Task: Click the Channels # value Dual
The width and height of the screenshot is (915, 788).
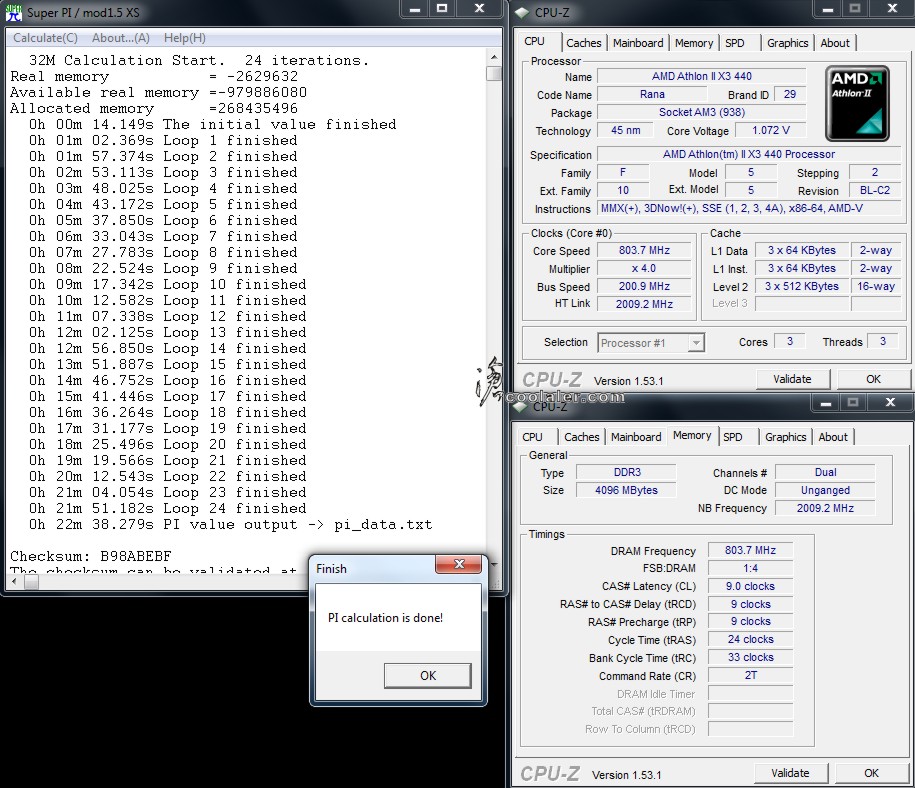Action: pyautogui.click(x=825, y=472)
